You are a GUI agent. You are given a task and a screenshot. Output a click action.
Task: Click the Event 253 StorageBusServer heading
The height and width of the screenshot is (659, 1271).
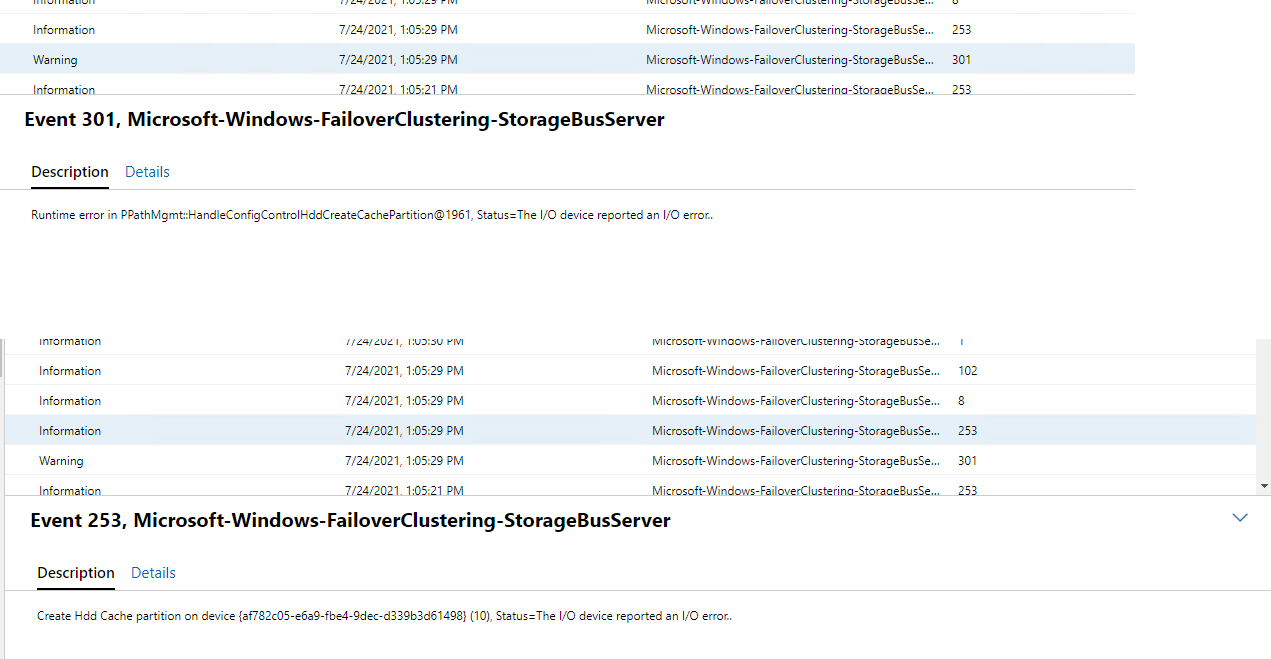tap(350, 521)
